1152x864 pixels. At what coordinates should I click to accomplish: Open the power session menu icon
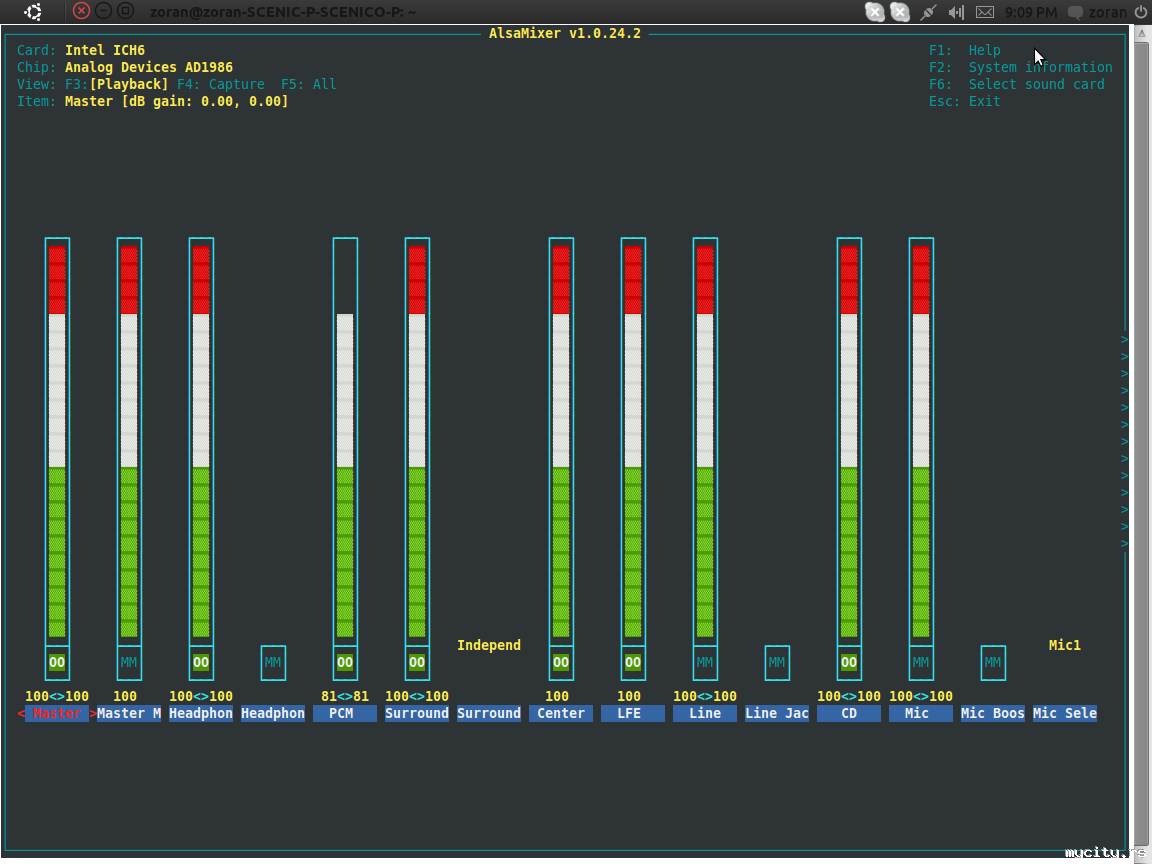click(x=1140, y=12)
